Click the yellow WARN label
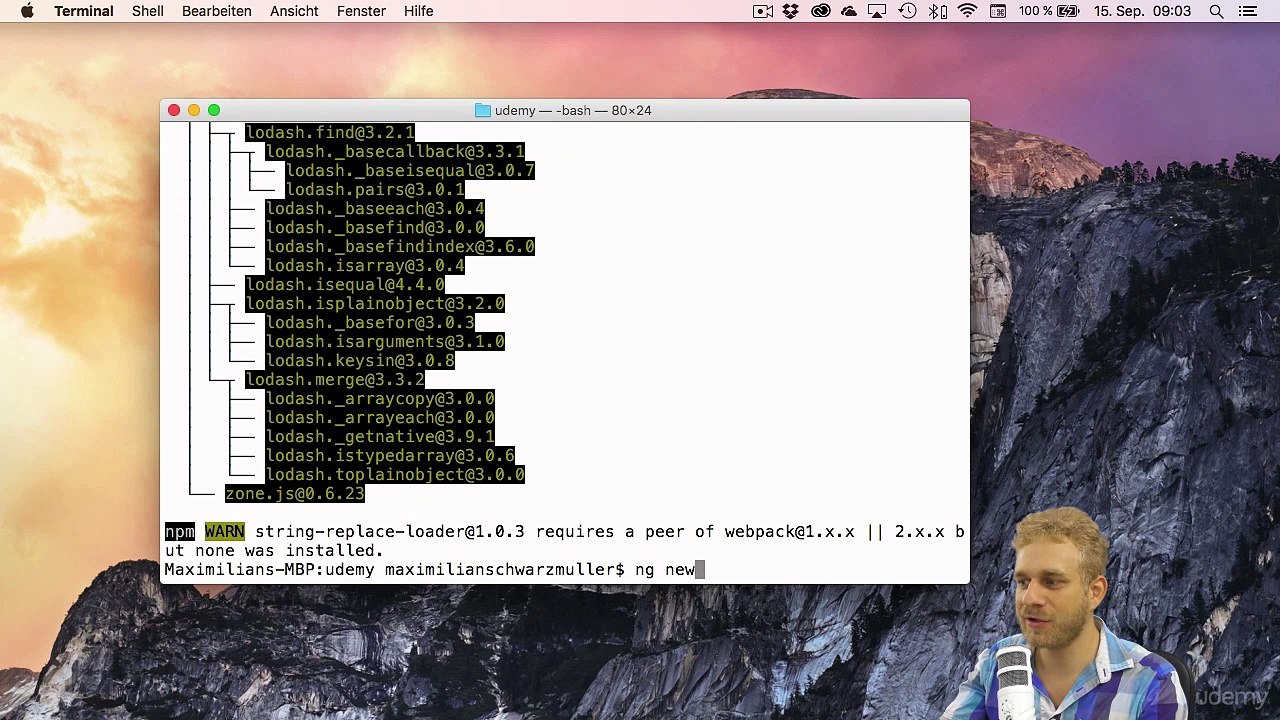1280x720 pixels. [225, 531]
